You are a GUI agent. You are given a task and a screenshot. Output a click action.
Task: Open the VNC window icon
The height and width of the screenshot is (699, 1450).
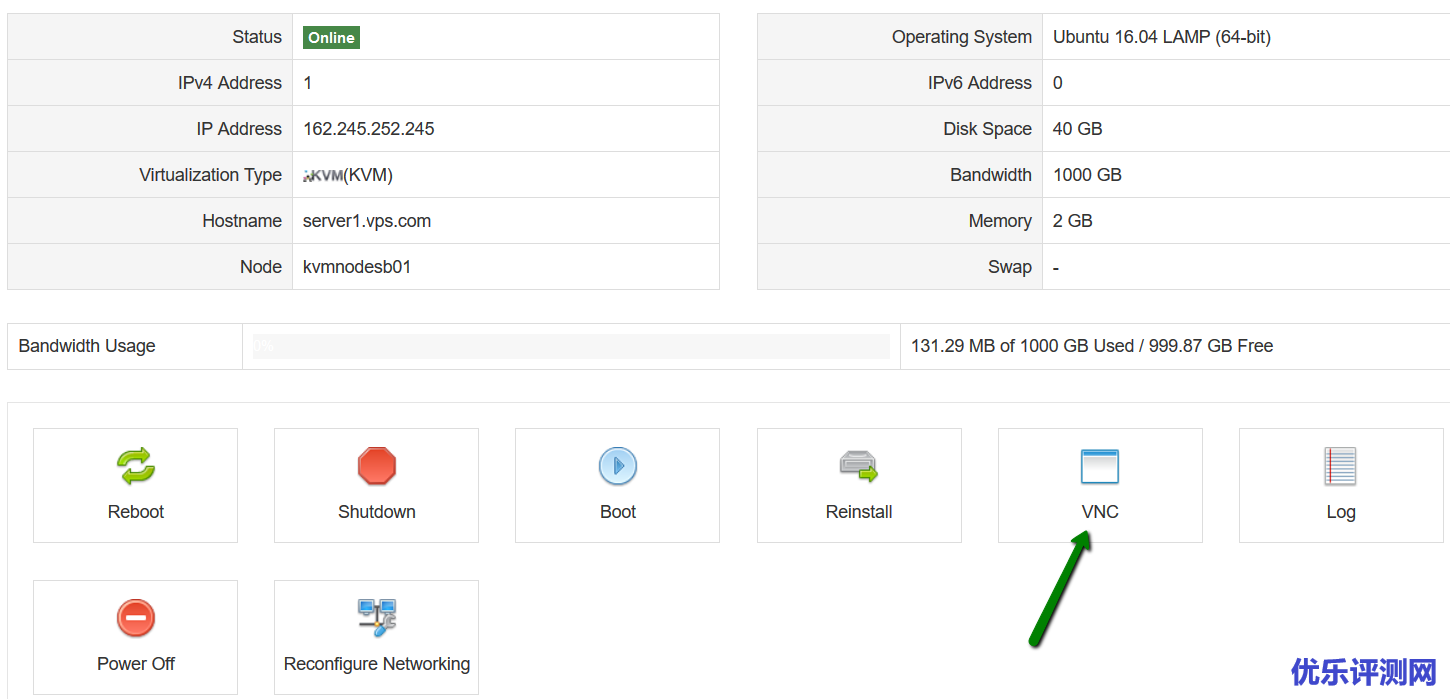(1100, 467)
